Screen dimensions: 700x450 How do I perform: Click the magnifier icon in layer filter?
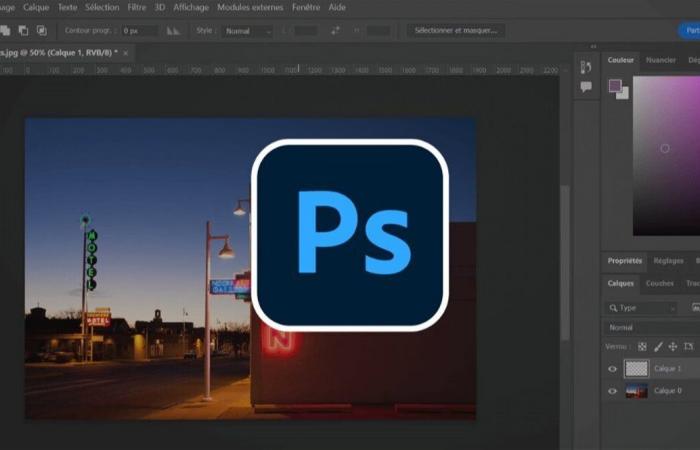[613, 308]
